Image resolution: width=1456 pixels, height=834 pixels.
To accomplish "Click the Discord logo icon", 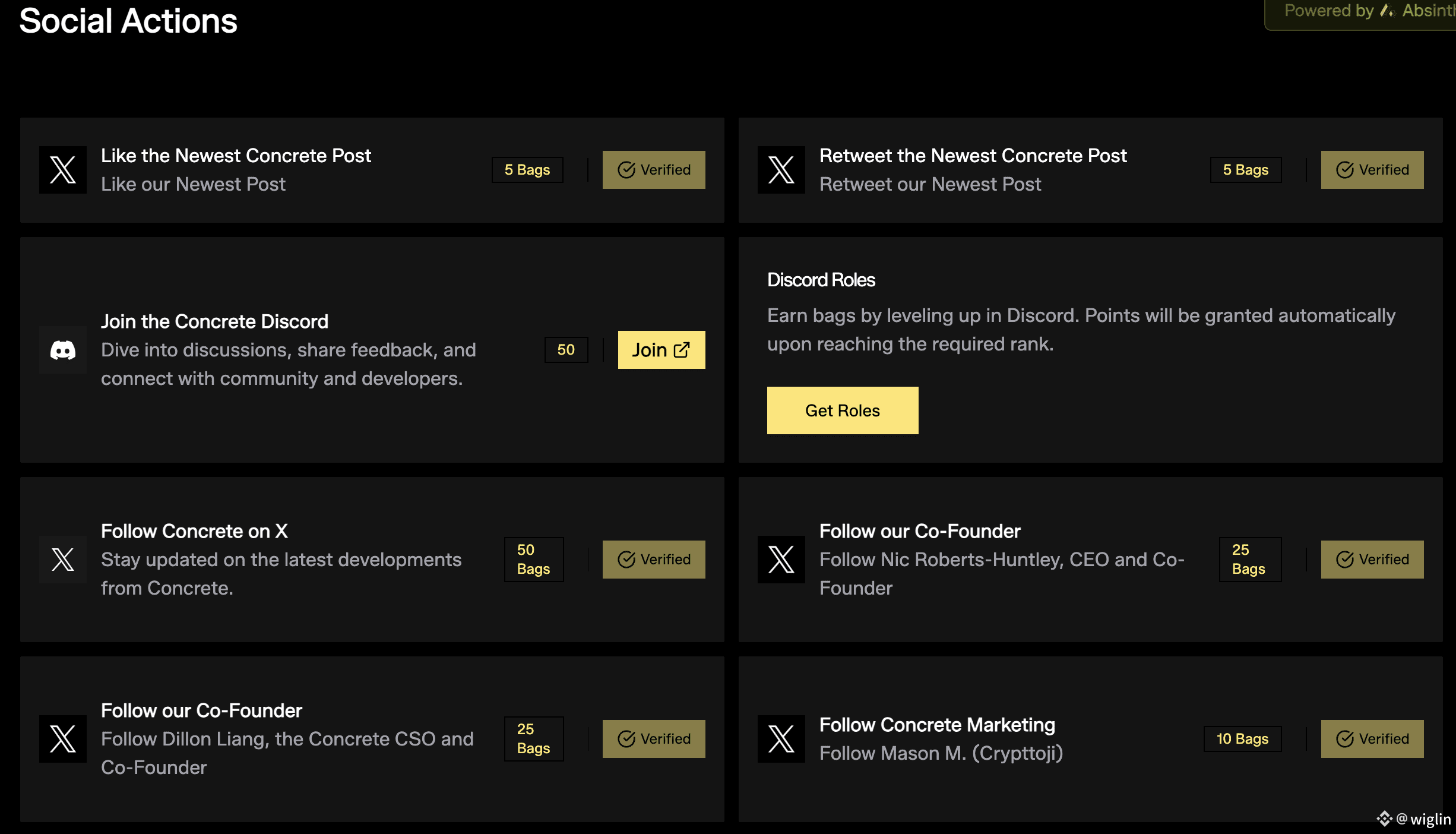I will (x=63, y=350).
